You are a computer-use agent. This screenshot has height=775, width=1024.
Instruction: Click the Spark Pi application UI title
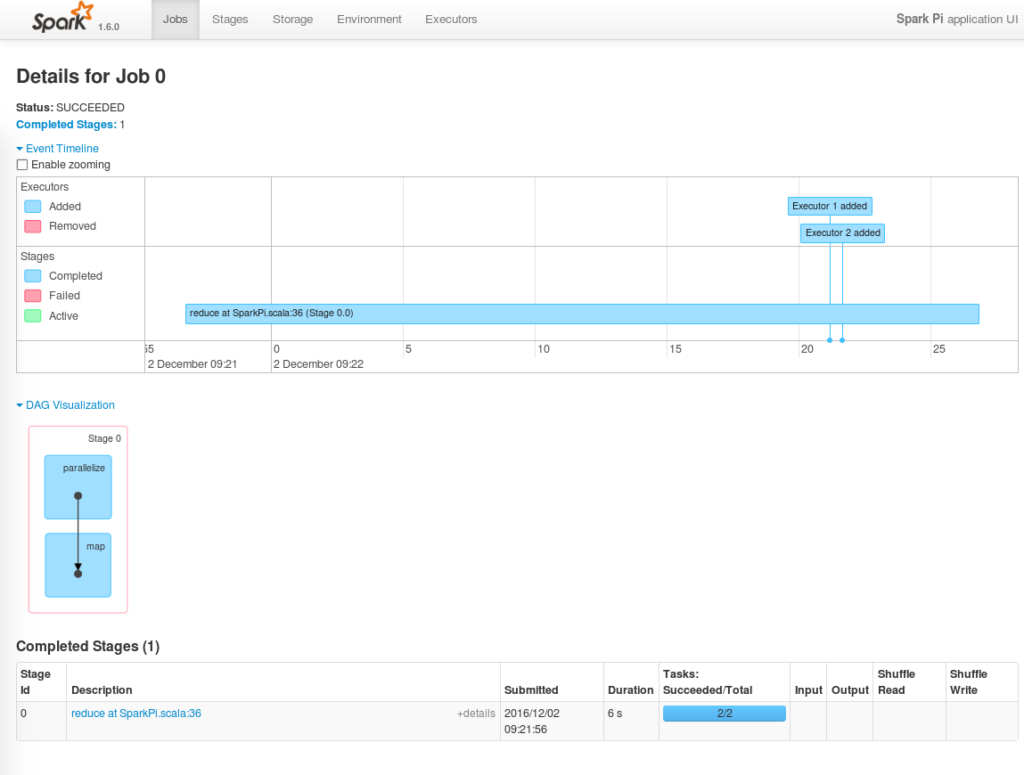point(957,19)
